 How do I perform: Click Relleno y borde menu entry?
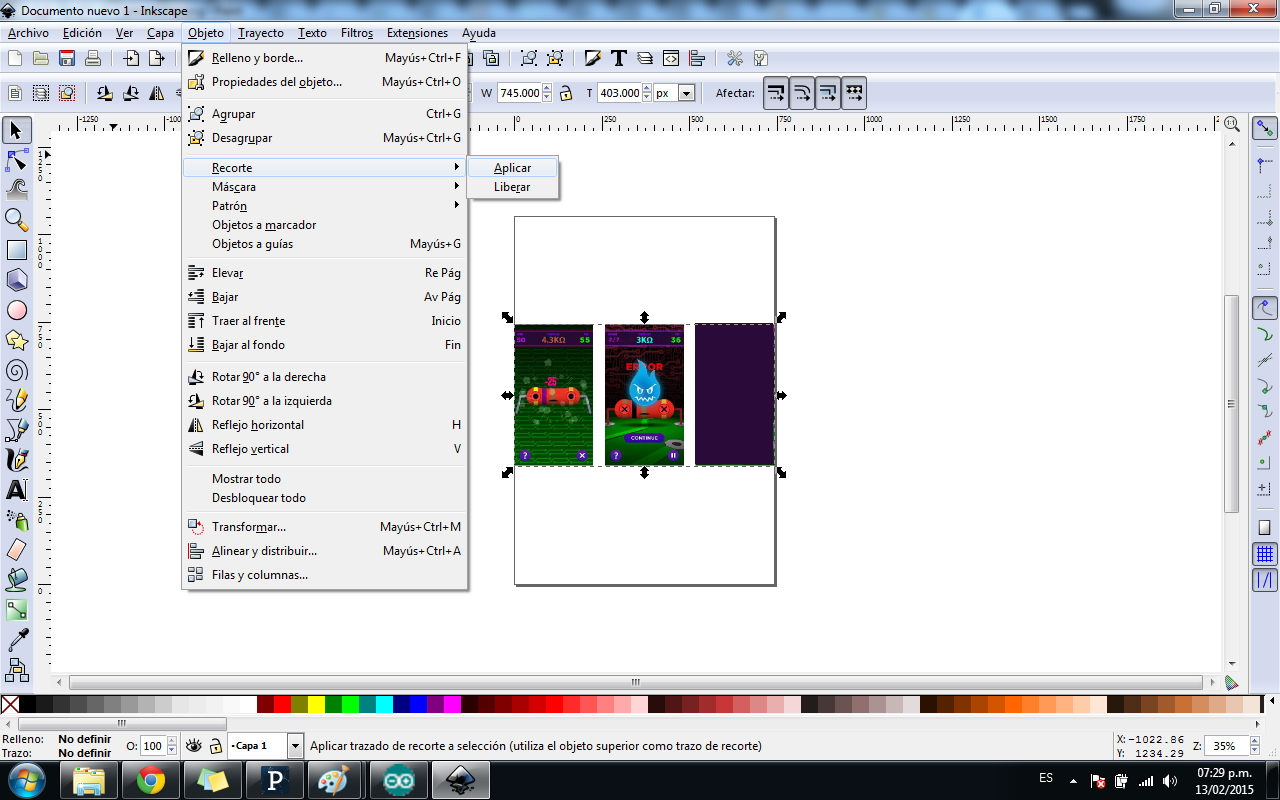325,58
